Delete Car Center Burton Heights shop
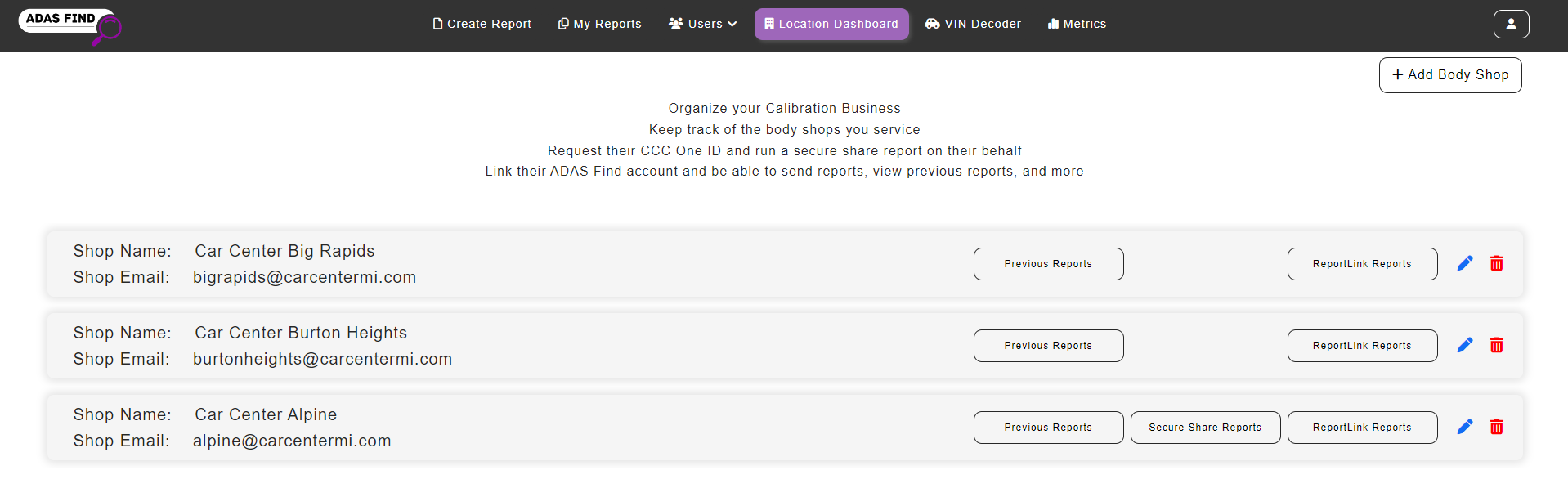 click(1496, 345)
